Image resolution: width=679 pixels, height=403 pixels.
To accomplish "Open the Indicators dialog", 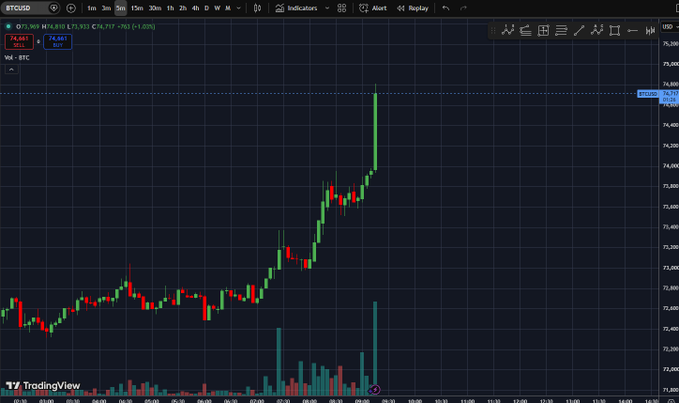I will pos(296,8).
